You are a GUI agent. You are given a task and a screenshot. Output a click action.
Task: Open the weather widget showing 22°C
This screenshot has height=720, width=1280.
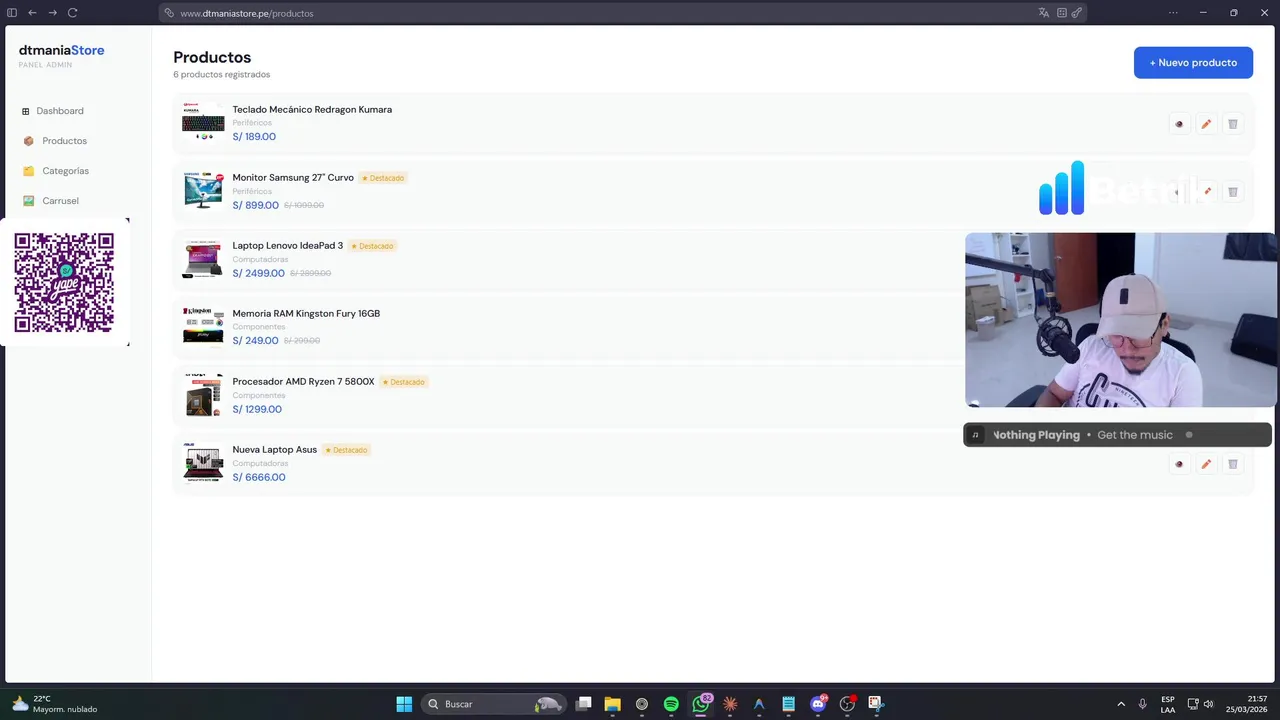(x=55, y=704)
